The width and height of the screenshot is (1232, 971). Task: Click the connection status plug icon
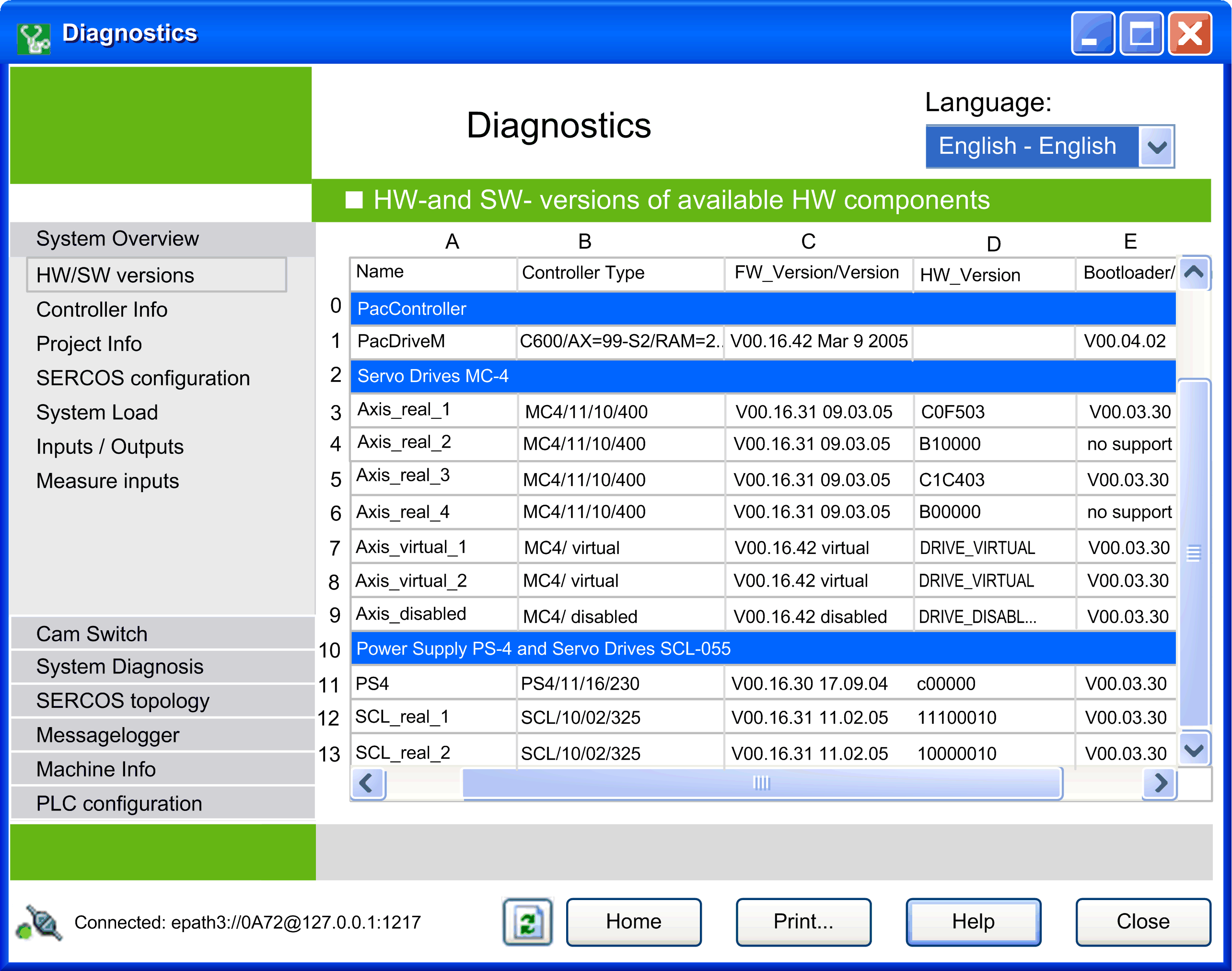pos(39,922)
